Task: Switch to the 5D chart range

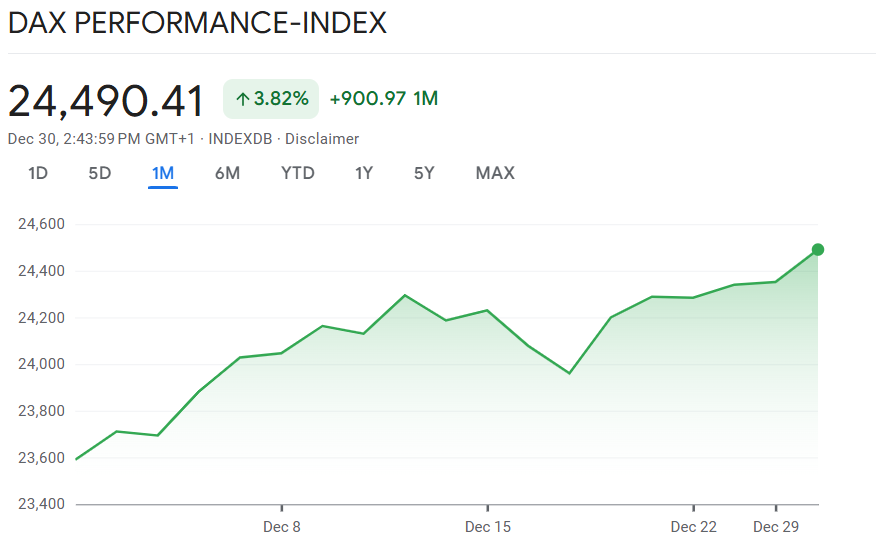Action: (100, 173)
